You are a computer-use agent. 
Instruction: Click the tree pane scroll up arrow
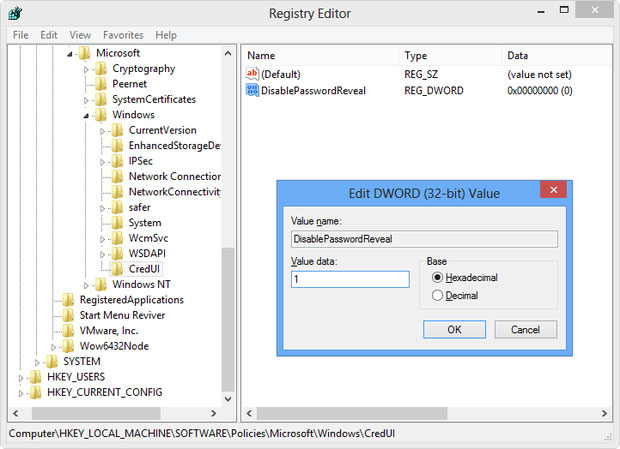(228, 53)
